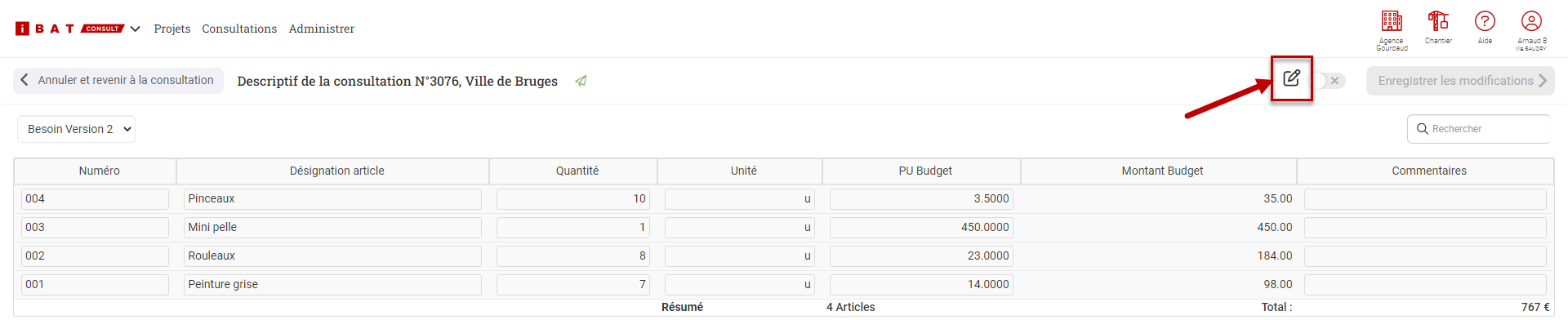Open the Consultations menu
The width and height of the screenshot is (1568, 320).
[x=239, y=29]
